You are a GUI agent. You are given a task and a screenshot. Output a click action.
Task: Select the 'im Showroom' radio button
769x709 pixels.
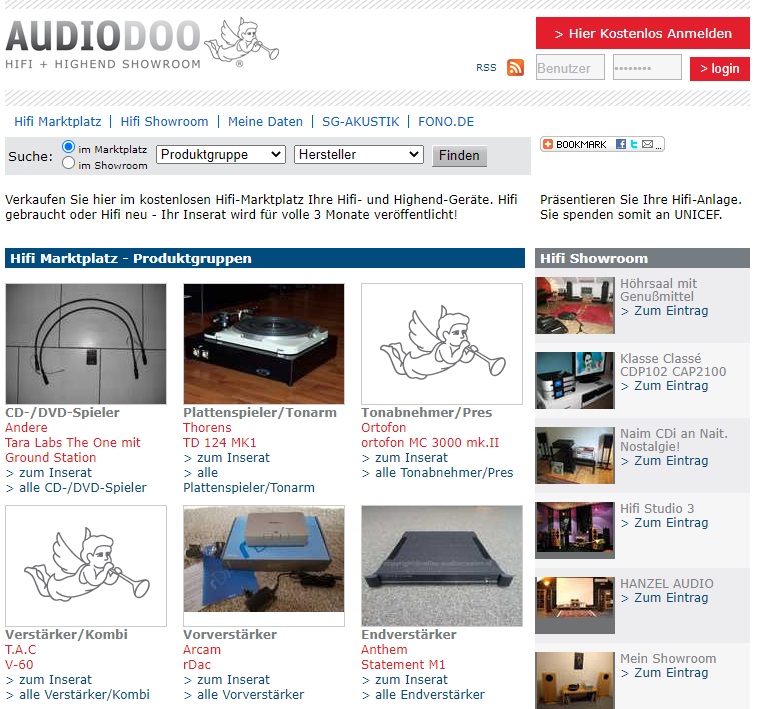tap(69, 163)
